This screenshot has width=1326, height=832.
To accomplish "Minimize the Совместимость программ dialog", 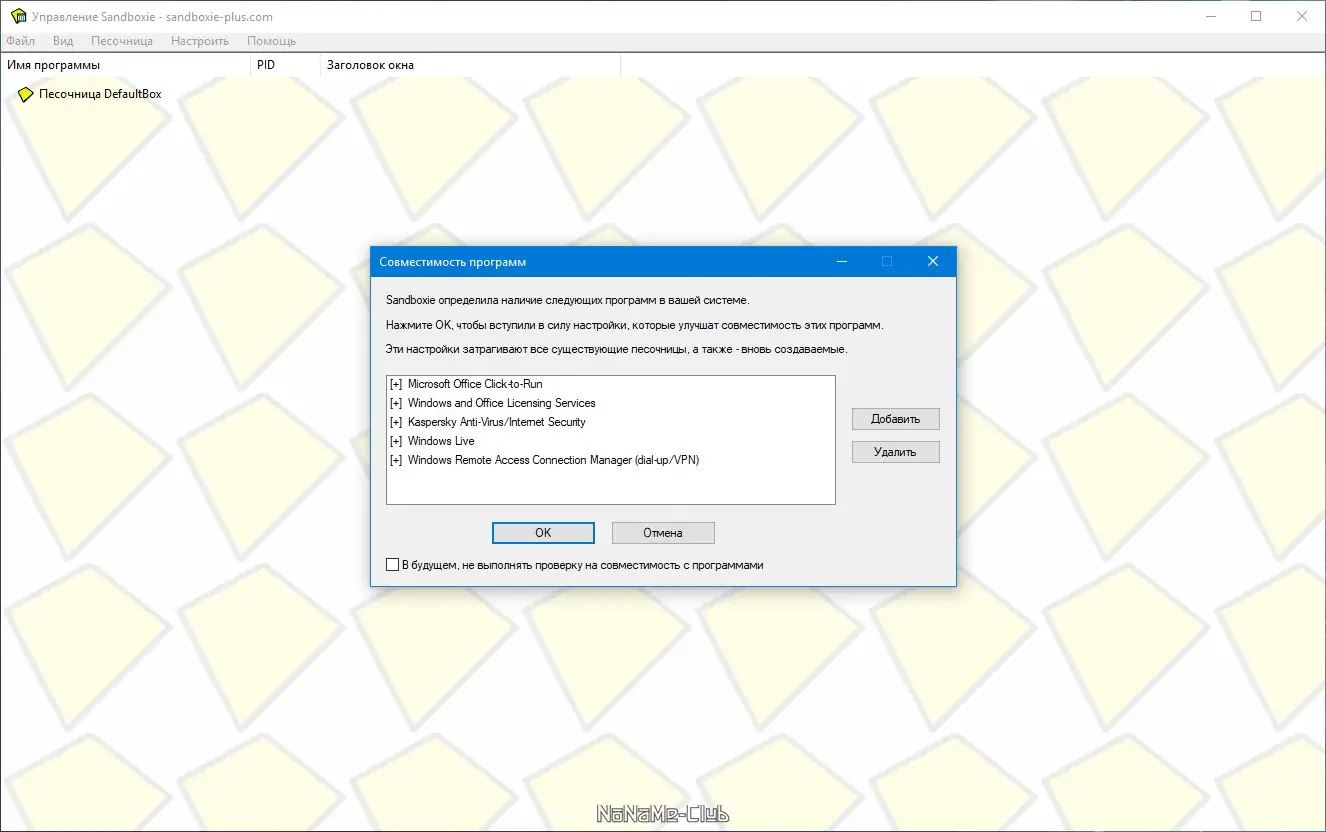I will (842, 262).
